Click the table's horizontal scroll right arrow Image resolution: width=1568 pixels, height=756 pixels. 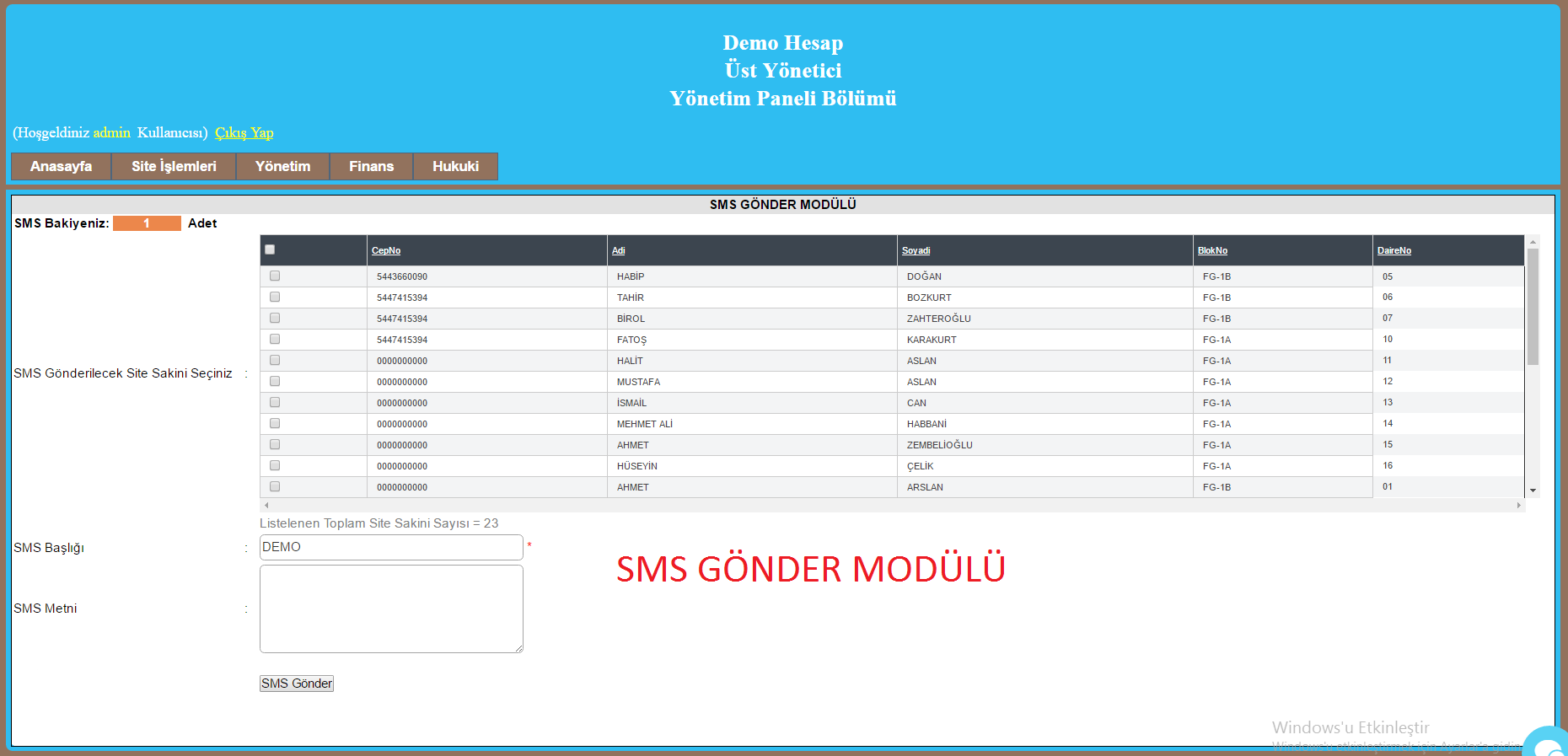click(x=1518, y=506)
